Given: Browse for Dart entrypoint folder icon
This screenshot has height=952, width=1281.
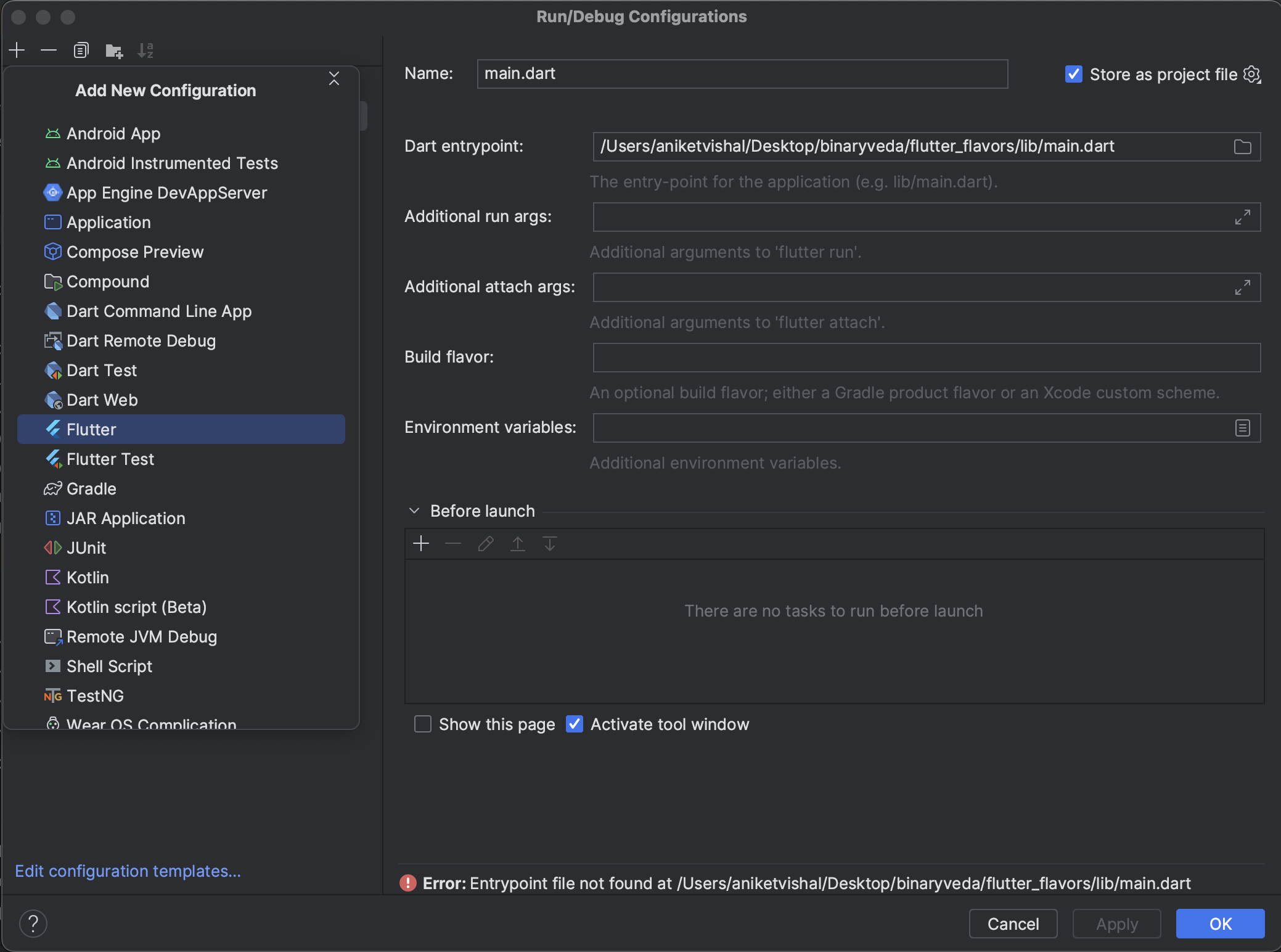Looking at the screenshot, I should click(x=1242, y=147).
